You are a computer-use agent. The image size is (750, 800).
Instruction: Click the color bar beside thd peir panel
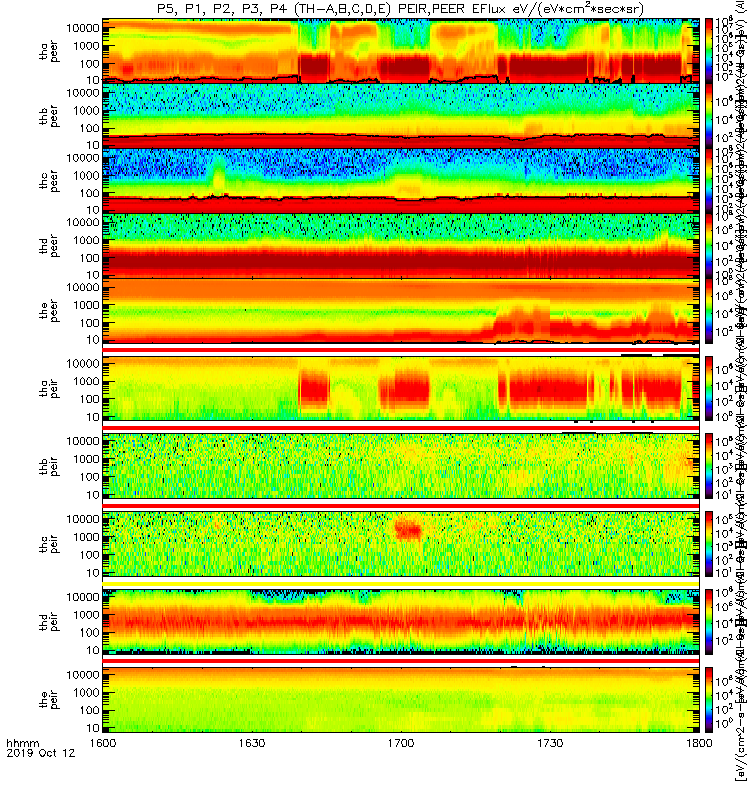pos(709,621)
